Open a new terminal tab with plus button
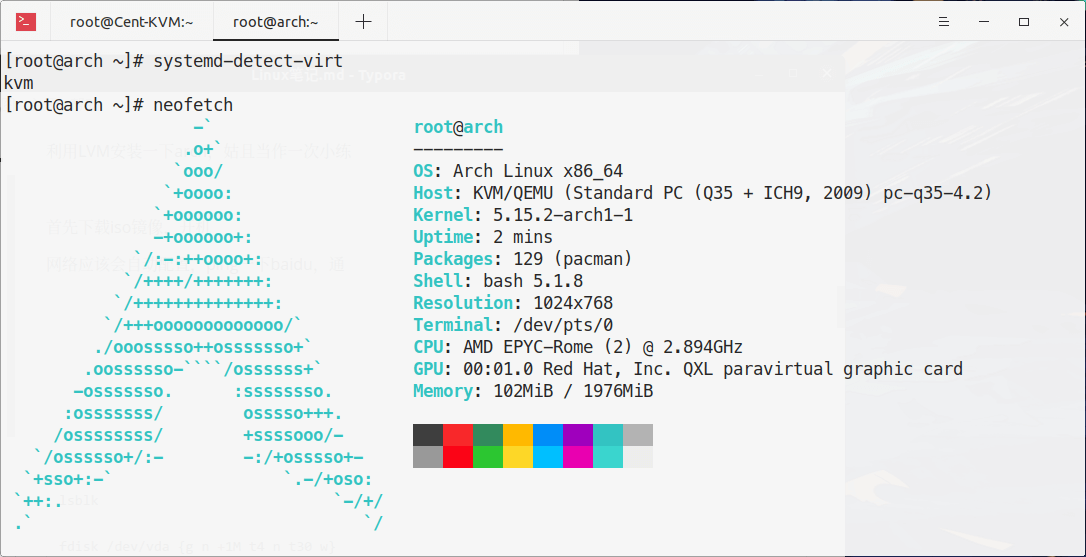The width and height of the screenshot is (1086, 557). coord(363,22)
